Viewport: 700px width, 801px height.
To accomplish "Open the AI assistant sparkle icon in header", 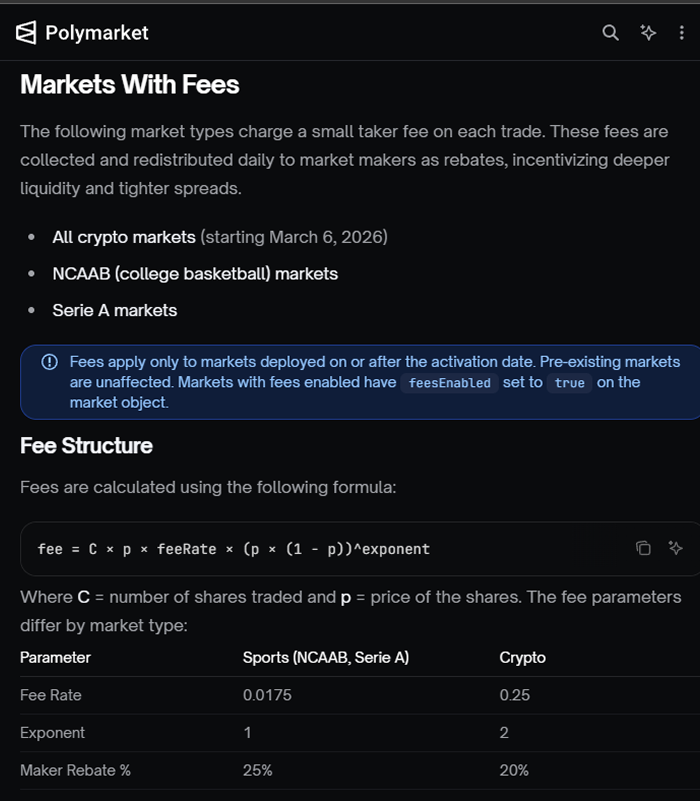I will [648, 33].
